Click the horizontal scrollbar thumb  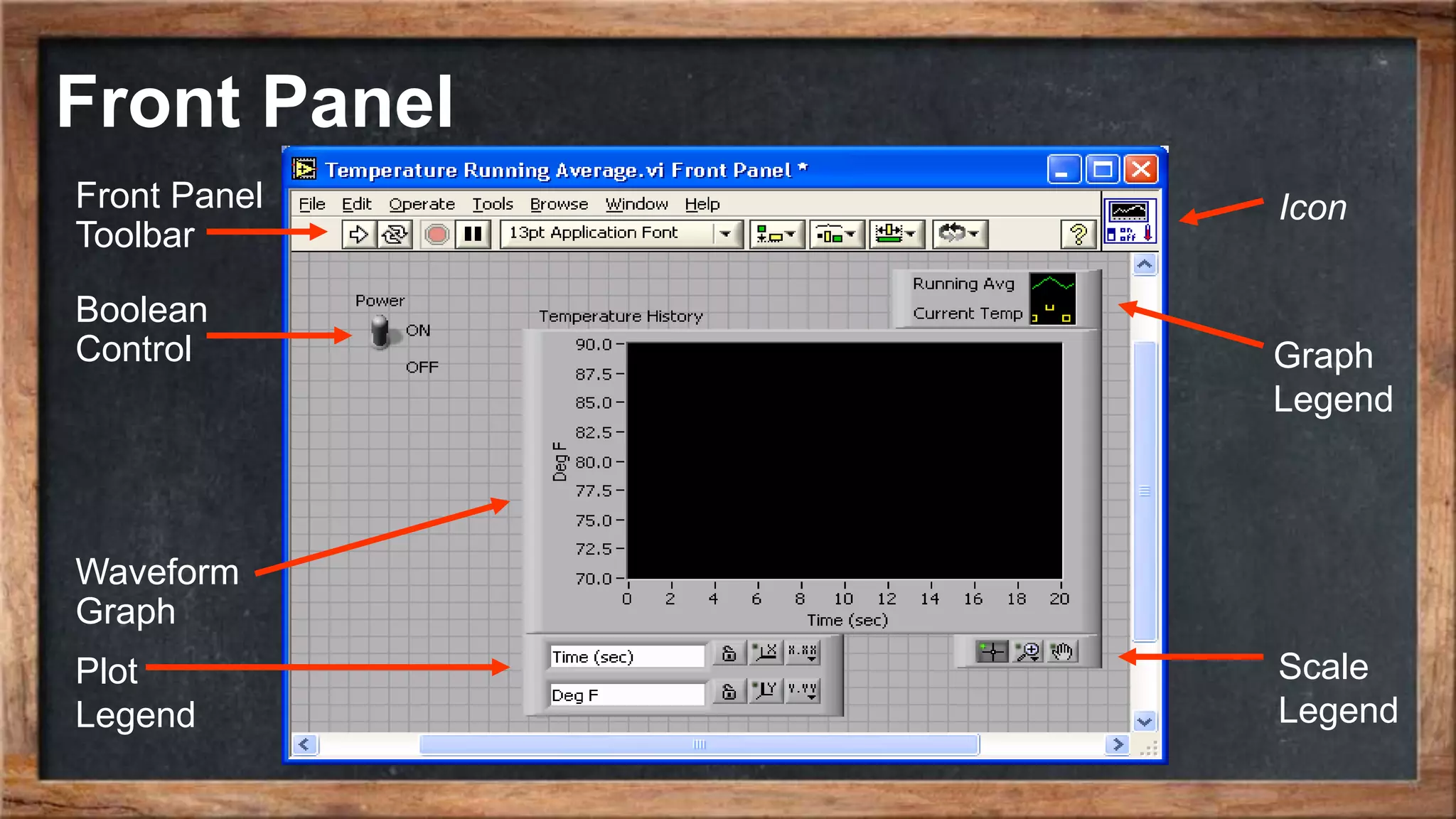(x=700, y=744)
